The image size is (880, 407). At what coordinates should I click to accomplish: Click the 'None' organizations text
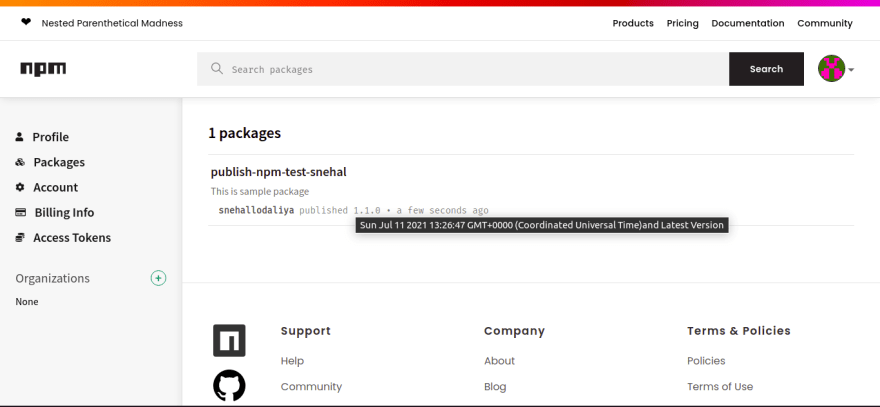click(27, 301)
